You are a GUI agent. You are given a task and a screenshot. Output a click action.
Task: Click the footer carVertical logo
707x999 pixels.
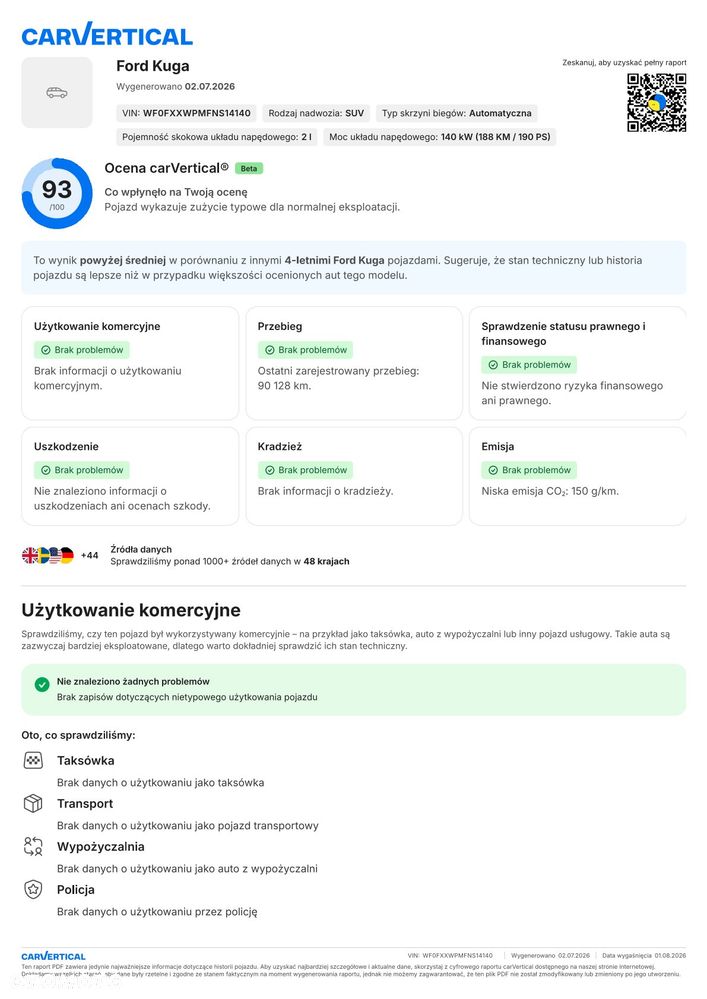[x=54, y=956]
